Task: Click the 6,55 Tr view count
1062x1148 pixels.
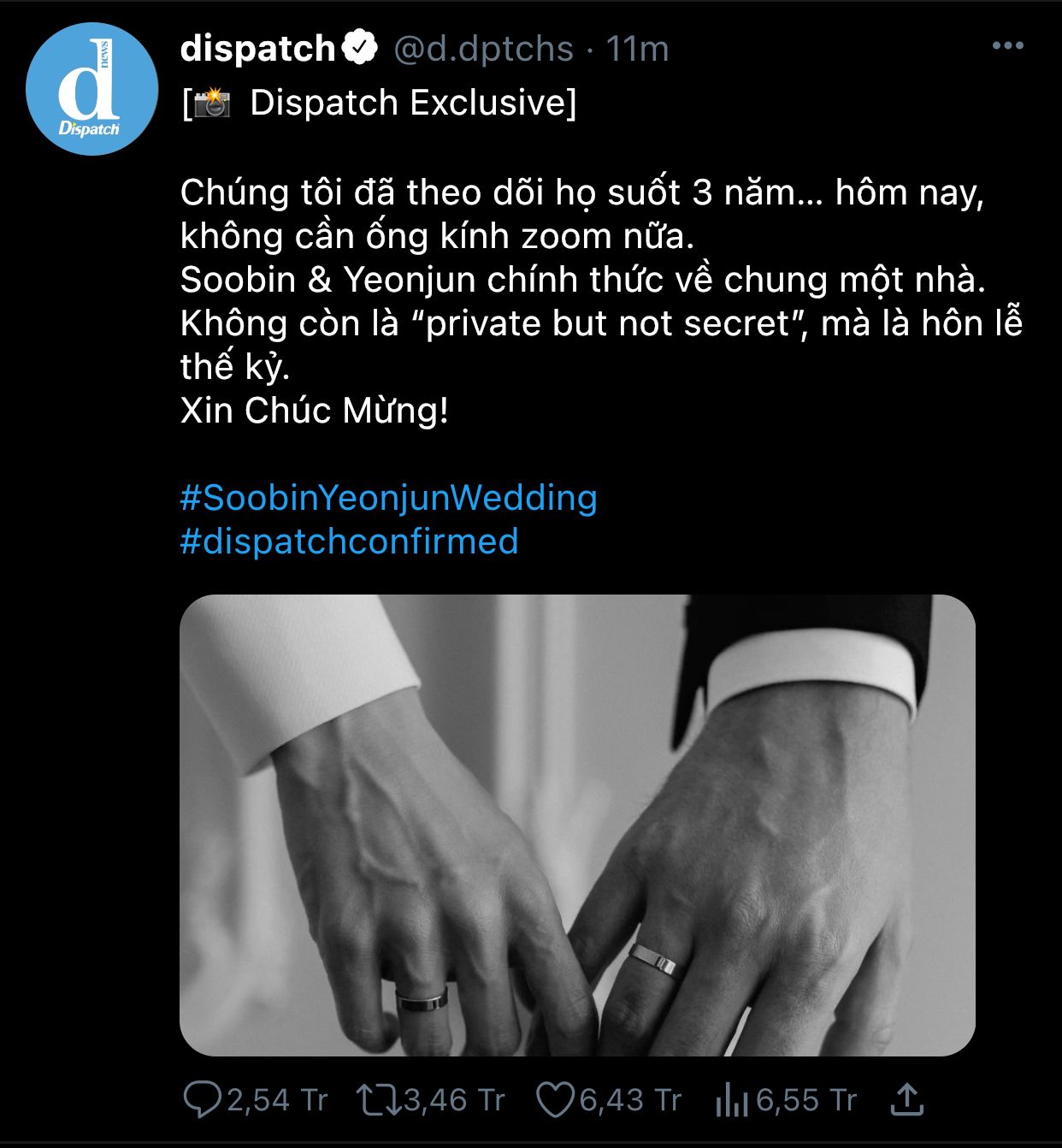Action: (x=806, y=1100)
